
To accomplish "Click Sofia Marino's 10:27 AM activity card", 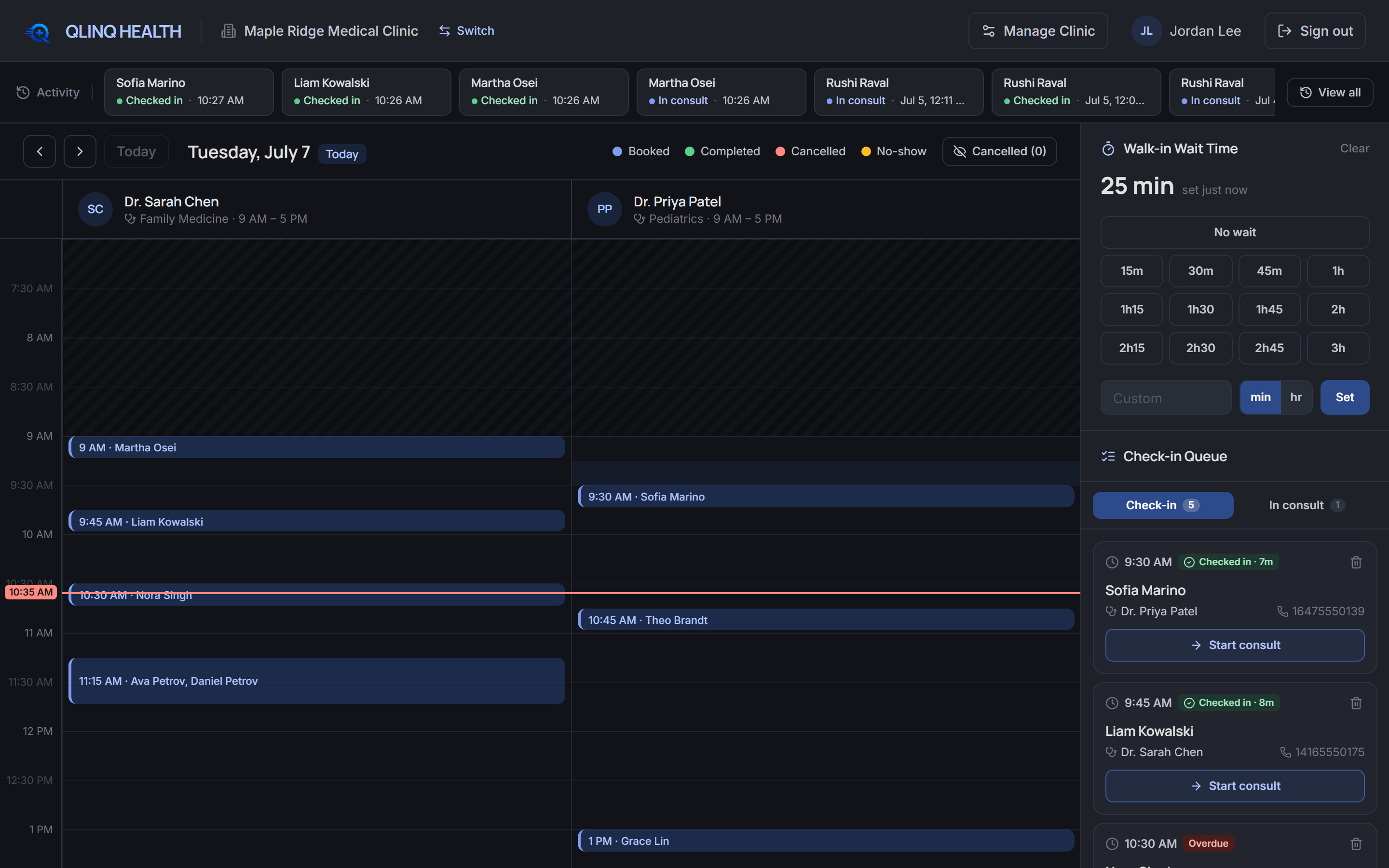I will click(x=189, y=93).
